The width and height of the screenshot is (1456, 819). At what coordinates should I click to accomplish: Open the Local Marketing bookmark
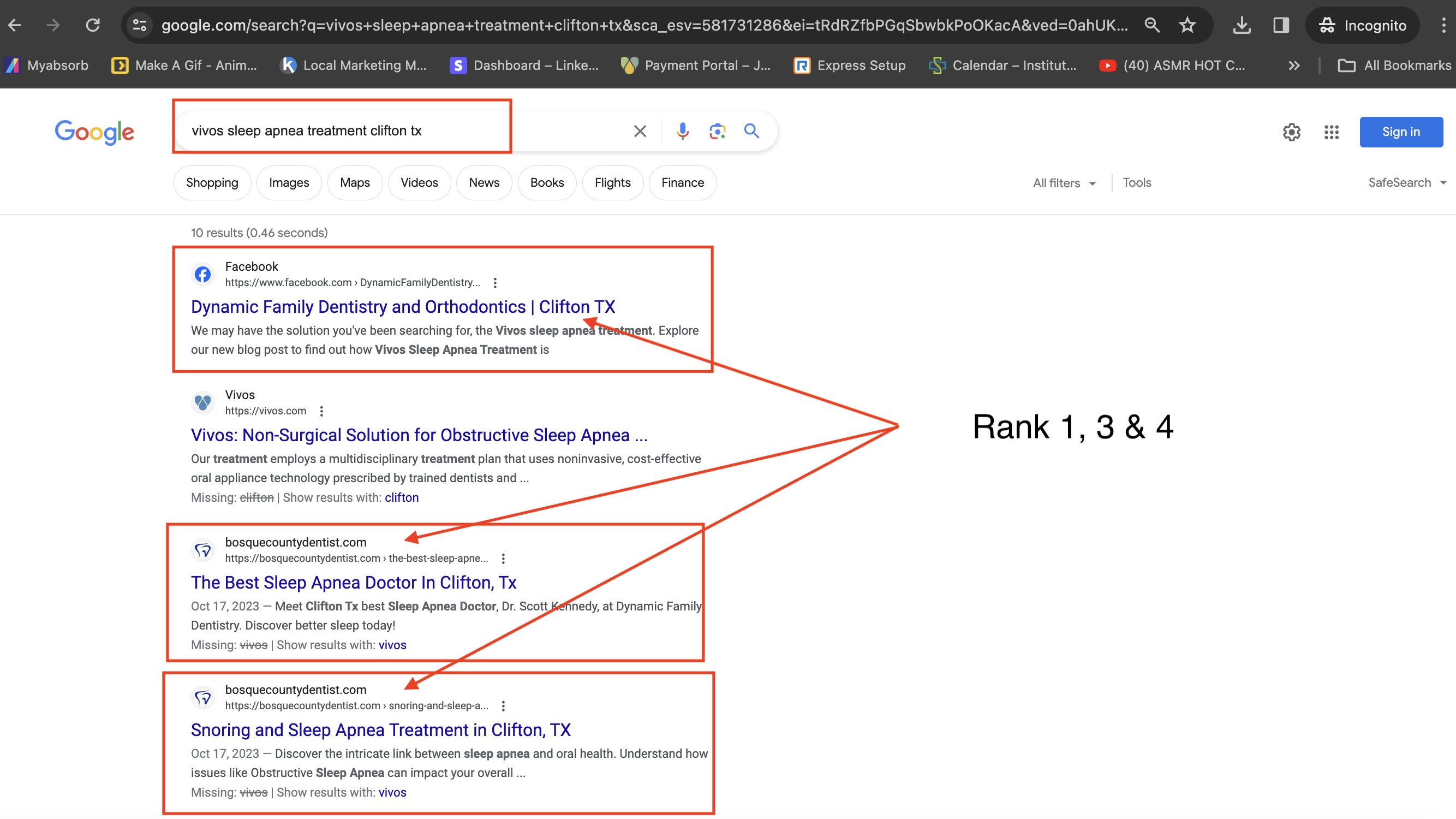(354, 65)
